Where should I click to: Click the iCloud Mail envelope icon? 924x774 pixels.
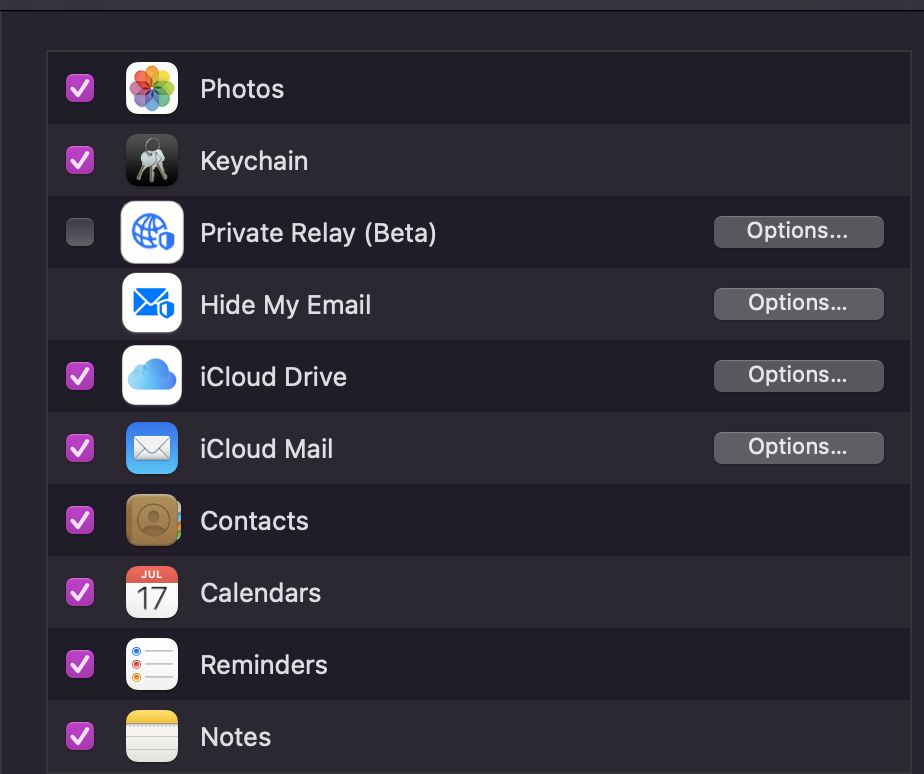point(152,448)
